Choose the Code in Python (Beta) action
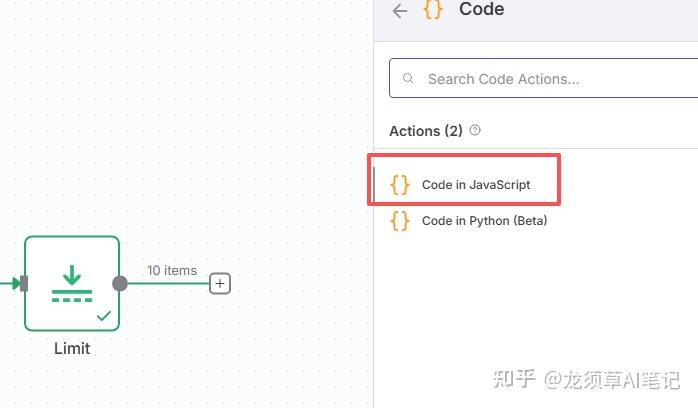Viewport: 698px width, 408px height. pyautogui.click(x=484, y=221)
